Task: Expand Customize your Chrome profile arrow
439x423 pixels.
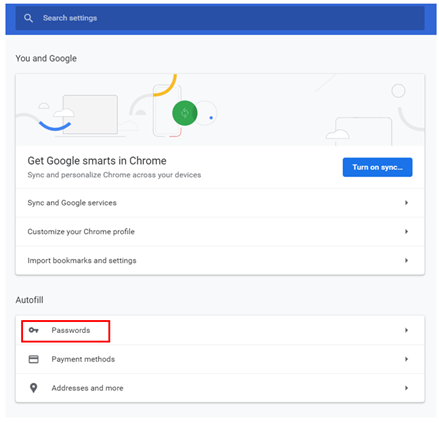Action: click(x=406, y=231)
